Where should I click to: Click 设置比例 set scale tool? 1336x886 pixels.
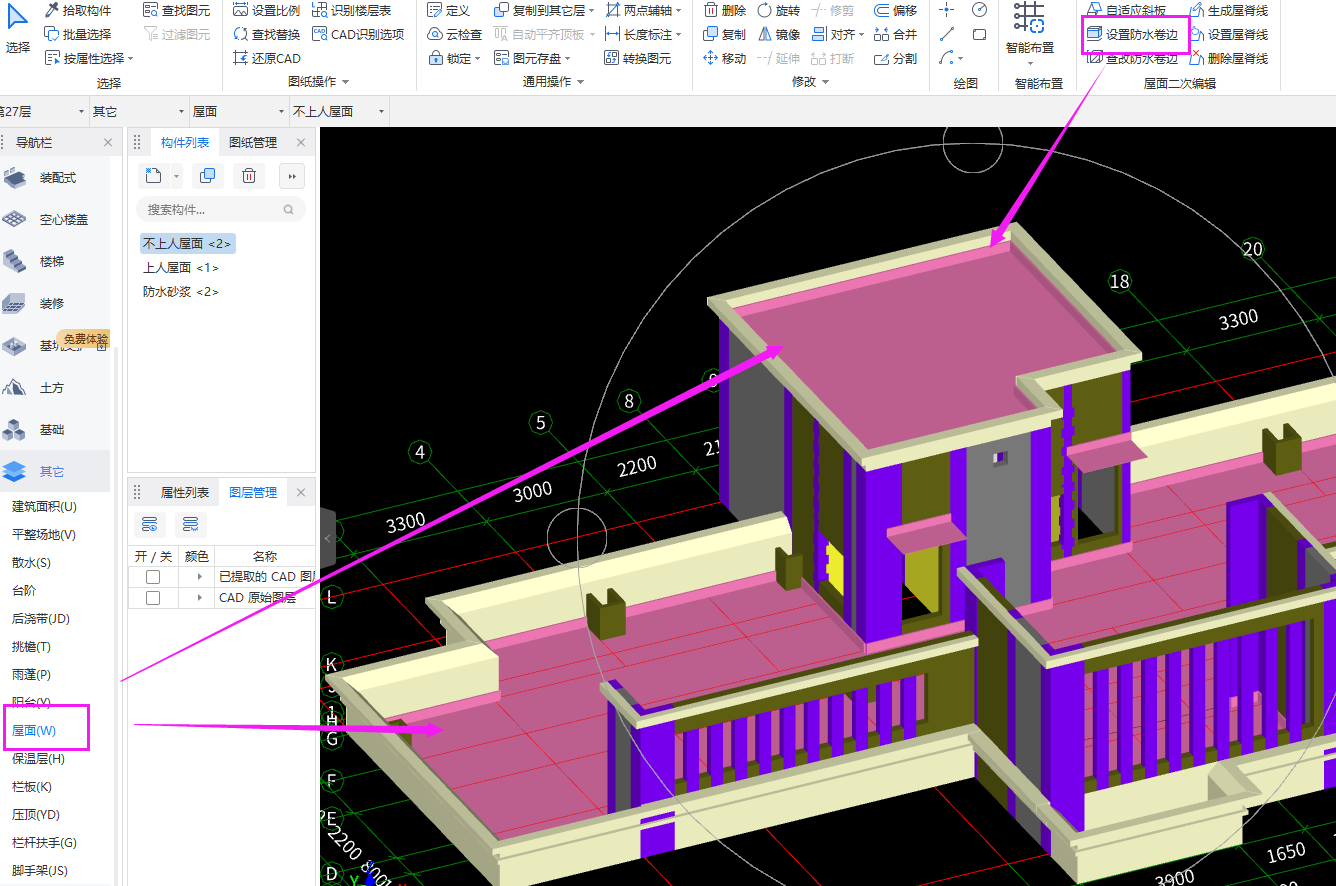266,10
